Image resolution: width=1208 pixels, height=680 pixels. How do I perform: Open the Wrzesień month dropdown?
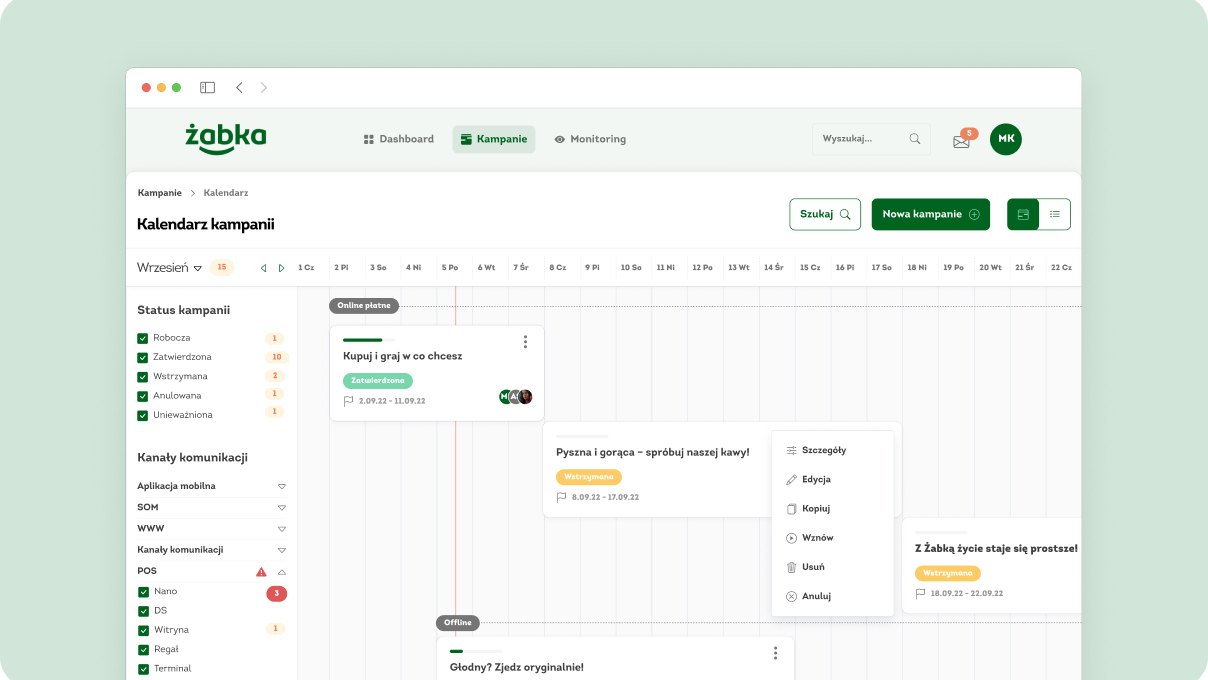click(169, 268)
